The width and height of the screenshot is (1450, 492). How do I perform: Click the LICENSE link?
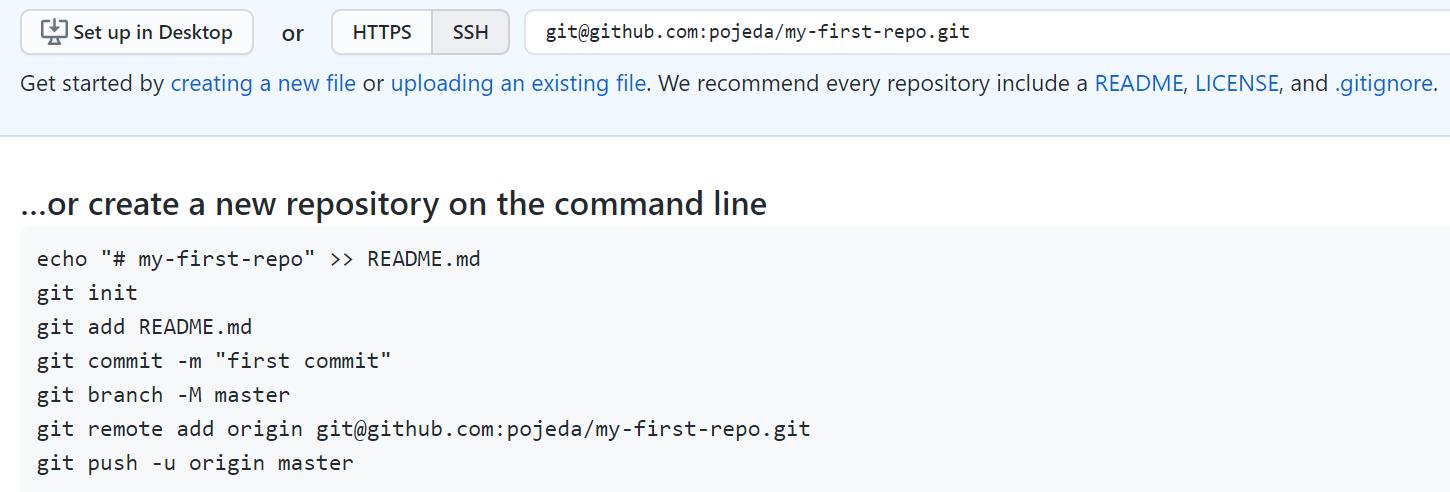pos(1236,84)
